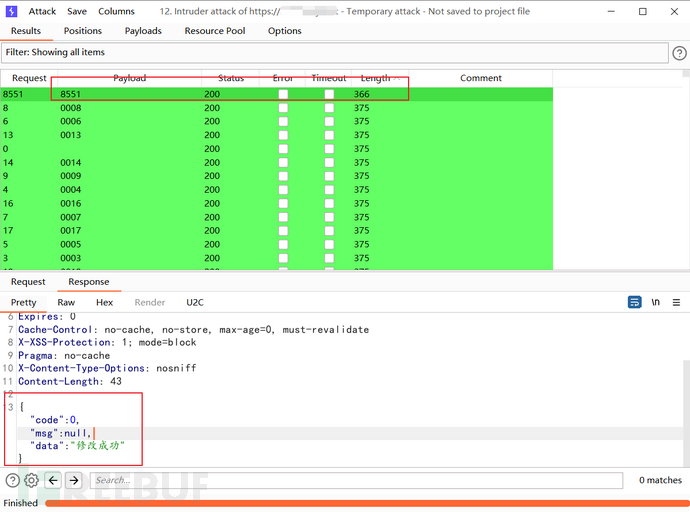Toggle Error checkbox in payload 0013 row
Image resolution: width=690 pixels, height=512 pixels.
283,135
